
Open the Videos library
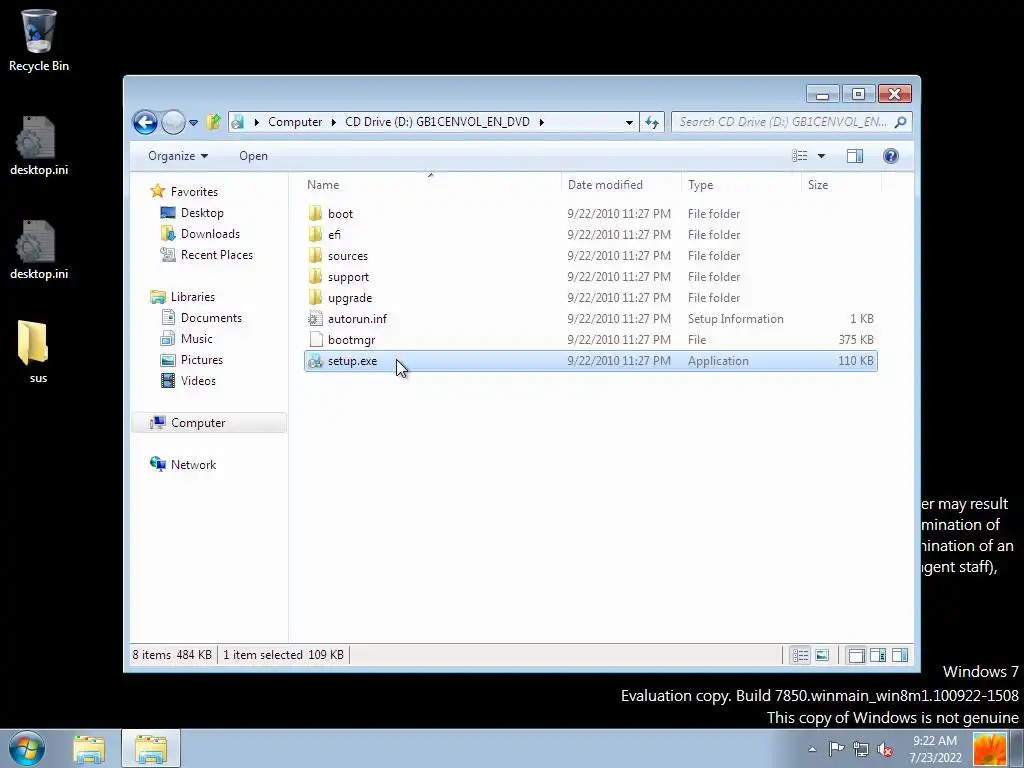pos(198,381)
